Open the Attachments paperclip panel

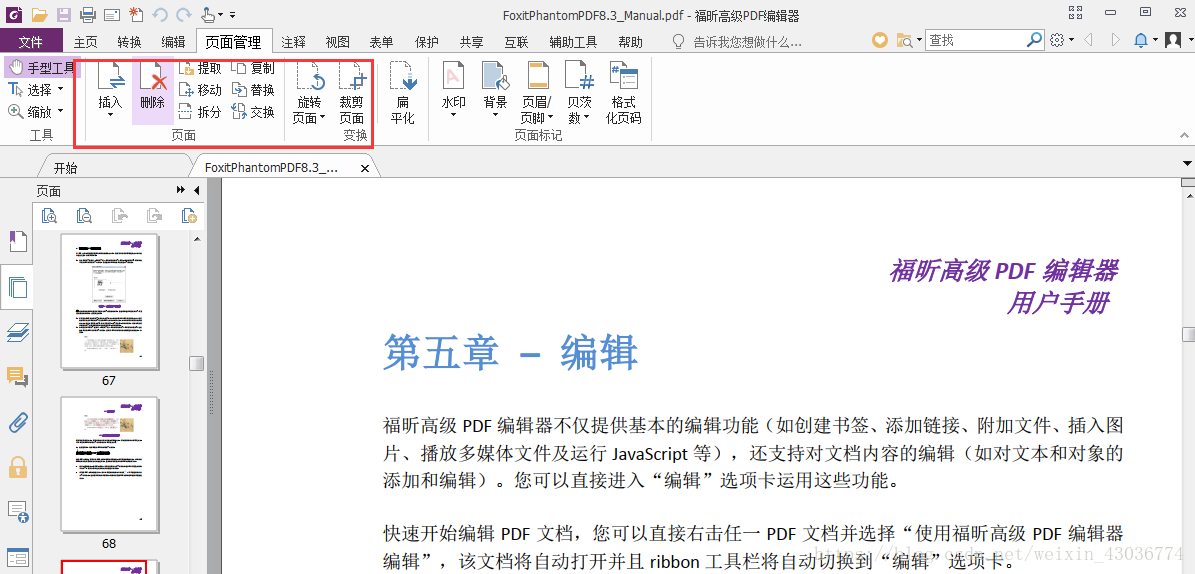click(17, 422)
